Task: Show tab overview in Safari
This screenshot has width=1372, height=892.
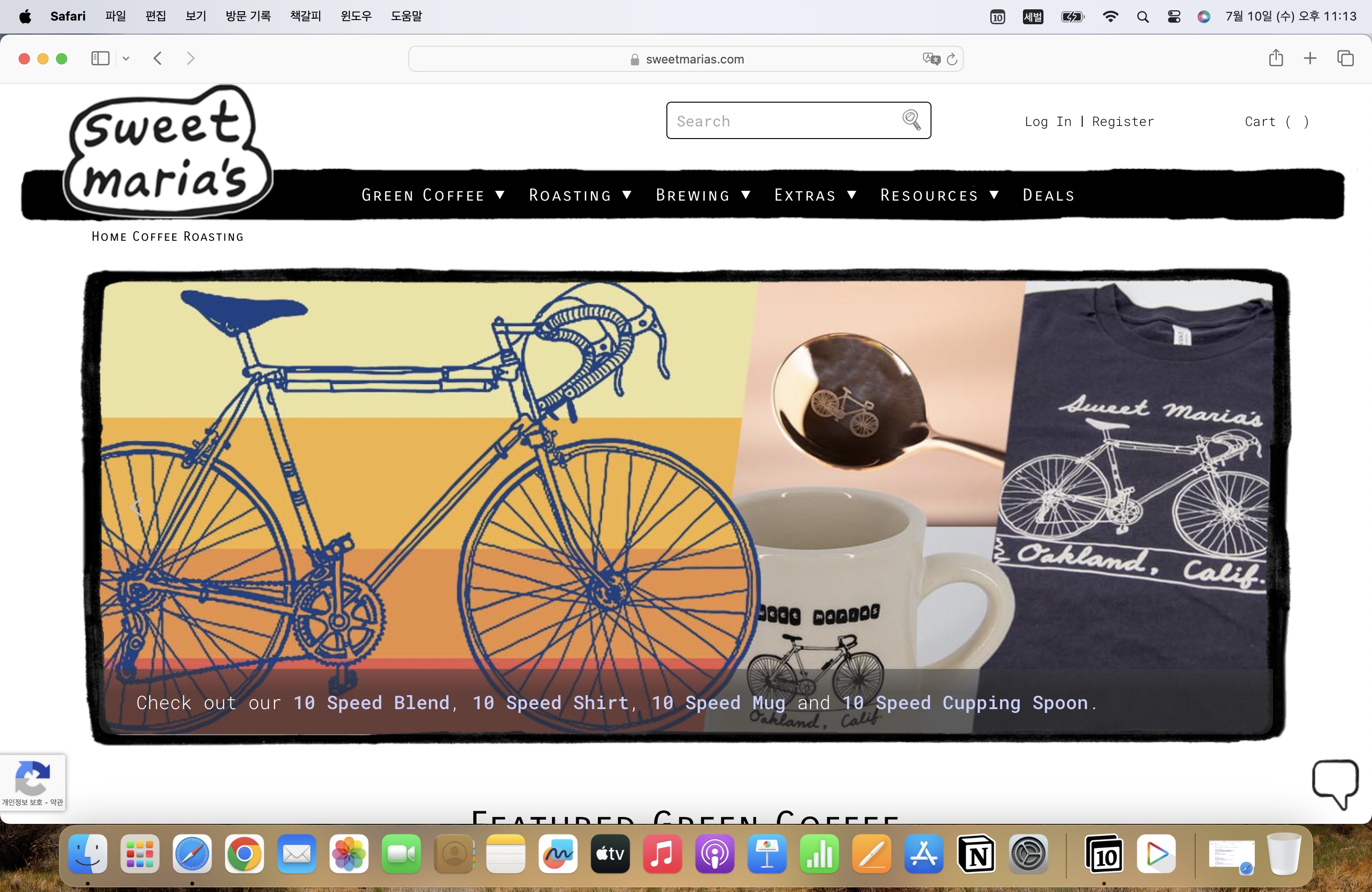Action: click(x=1345, y=58)
